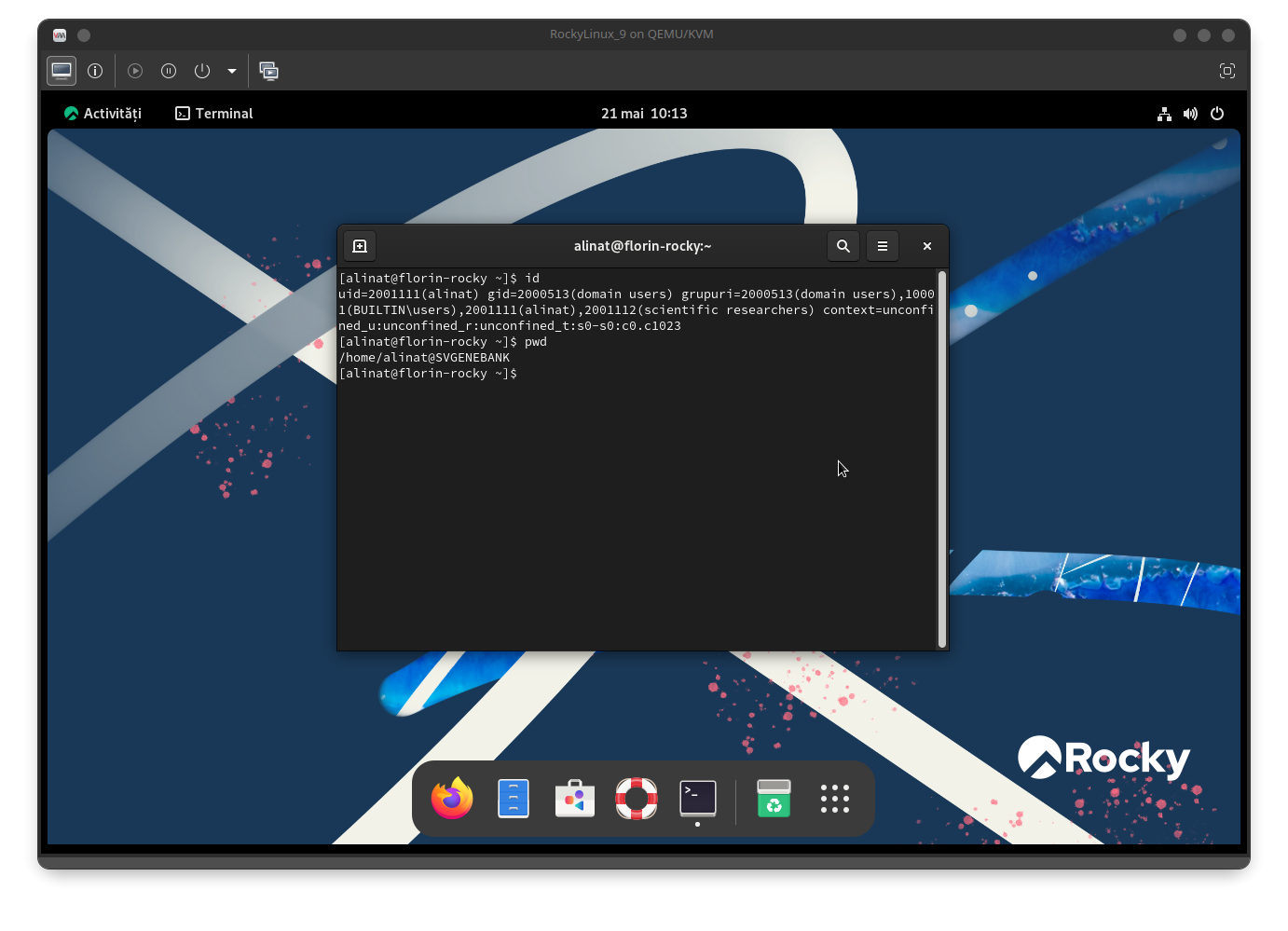Open the volume indicator

click(x=1190, y=114)
